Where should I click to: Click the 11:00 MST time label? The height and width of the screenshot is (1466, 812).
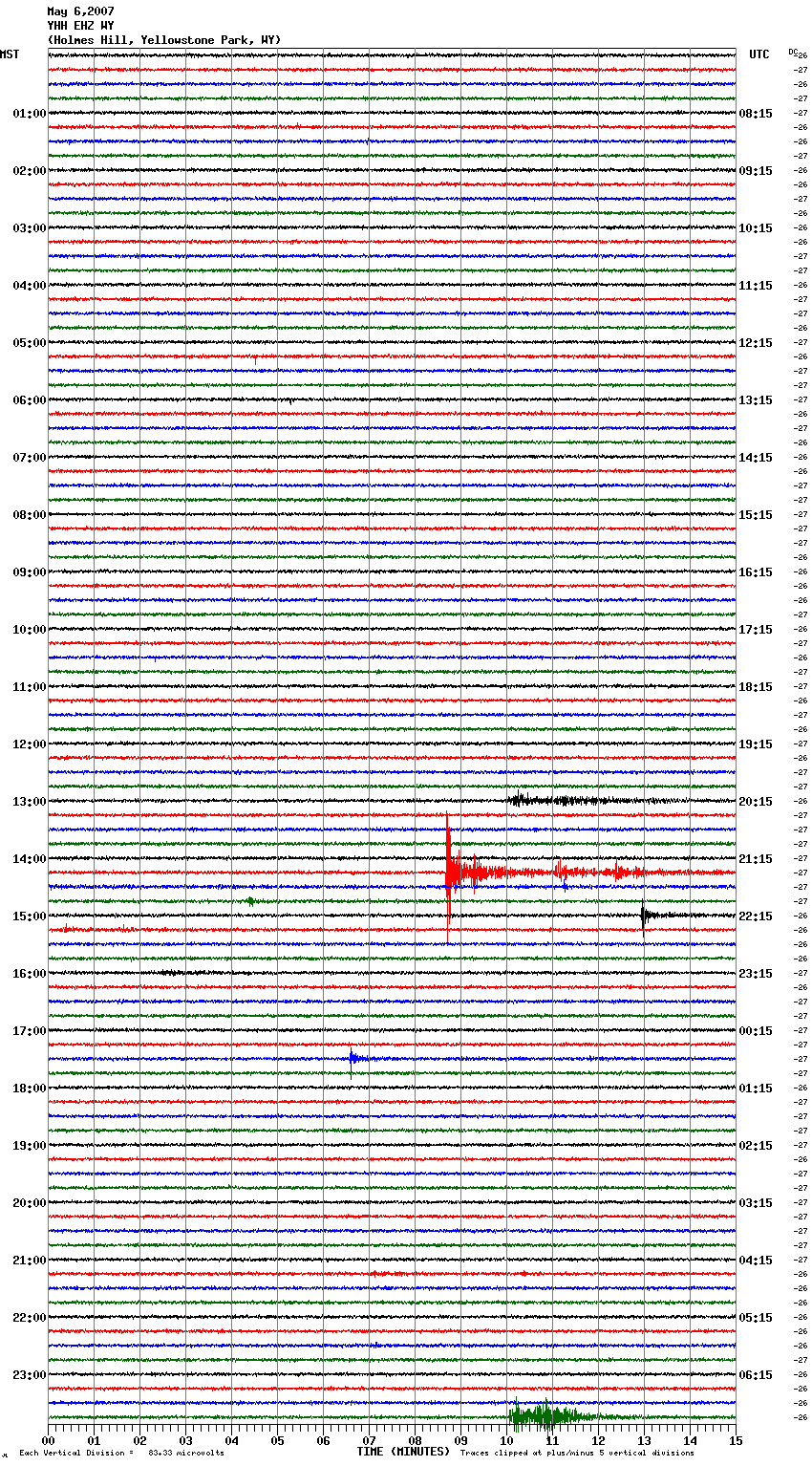click(x=30, y=687)
